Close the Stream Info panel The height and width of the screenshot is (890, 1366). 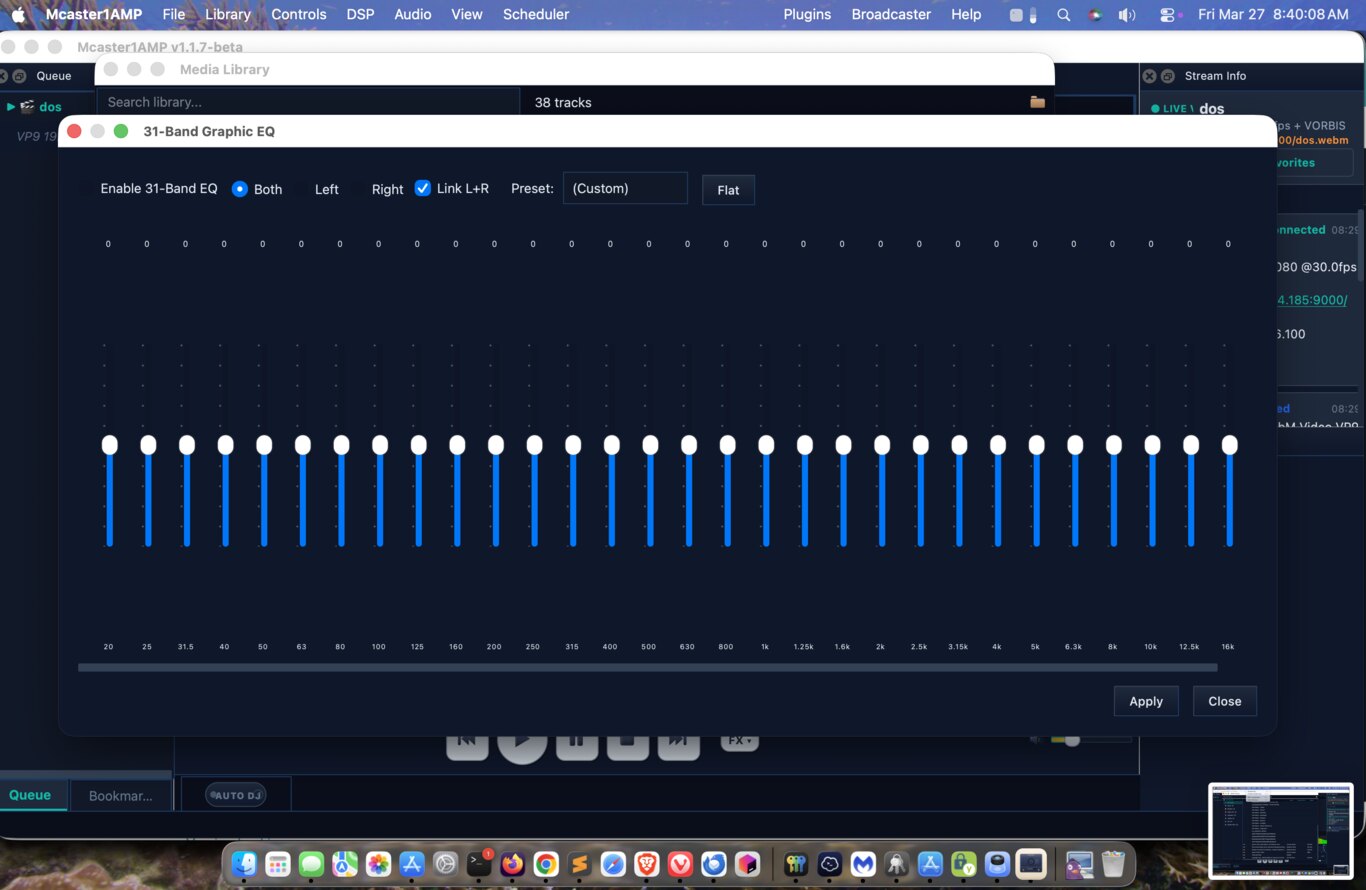pos(1149,76)
